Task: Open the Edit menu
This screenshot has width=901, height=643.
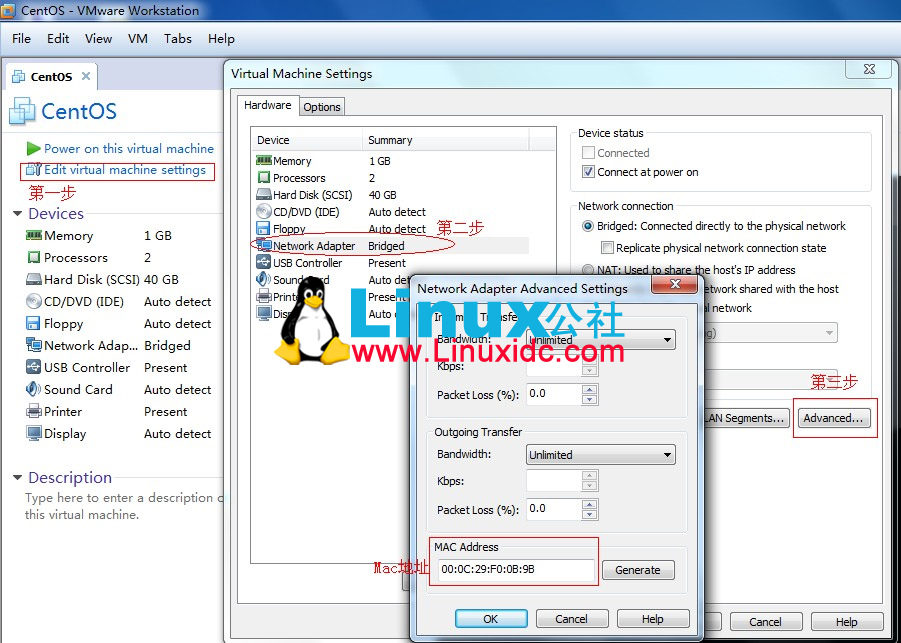Action: pyautogui.click(x=58, y=38)
